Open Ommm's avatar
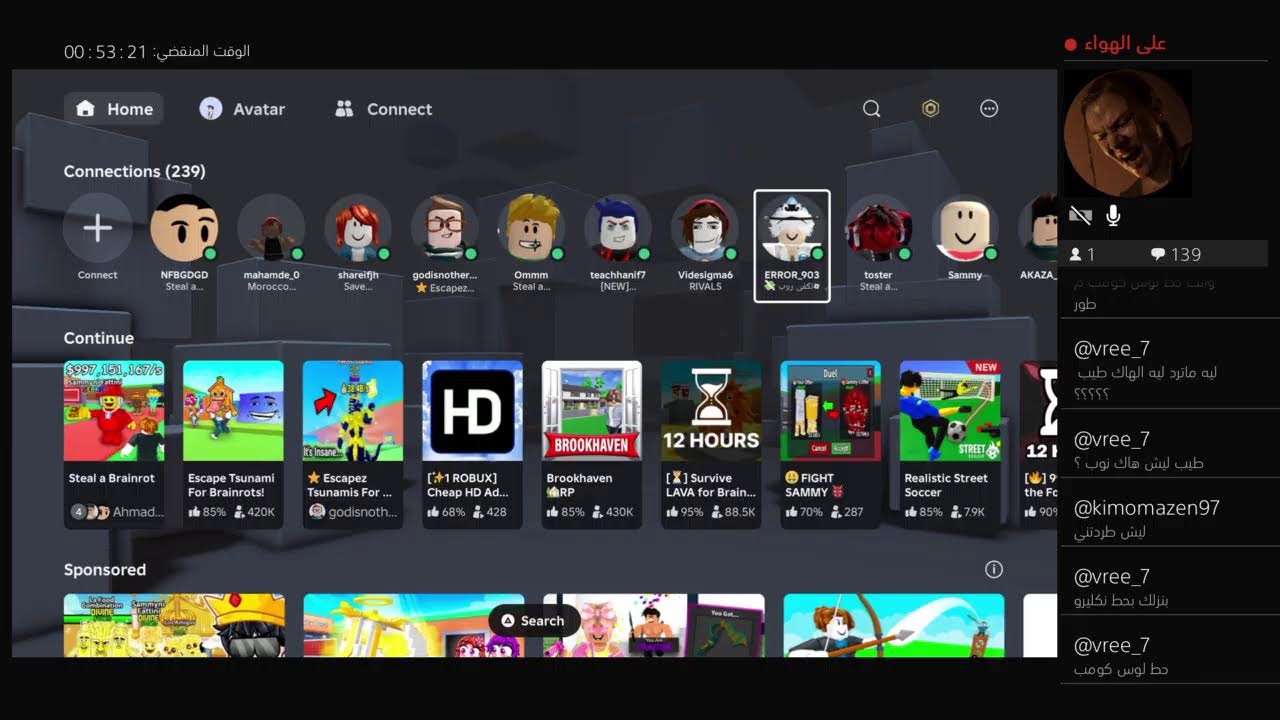1280x720 pixels. (531, 228)
